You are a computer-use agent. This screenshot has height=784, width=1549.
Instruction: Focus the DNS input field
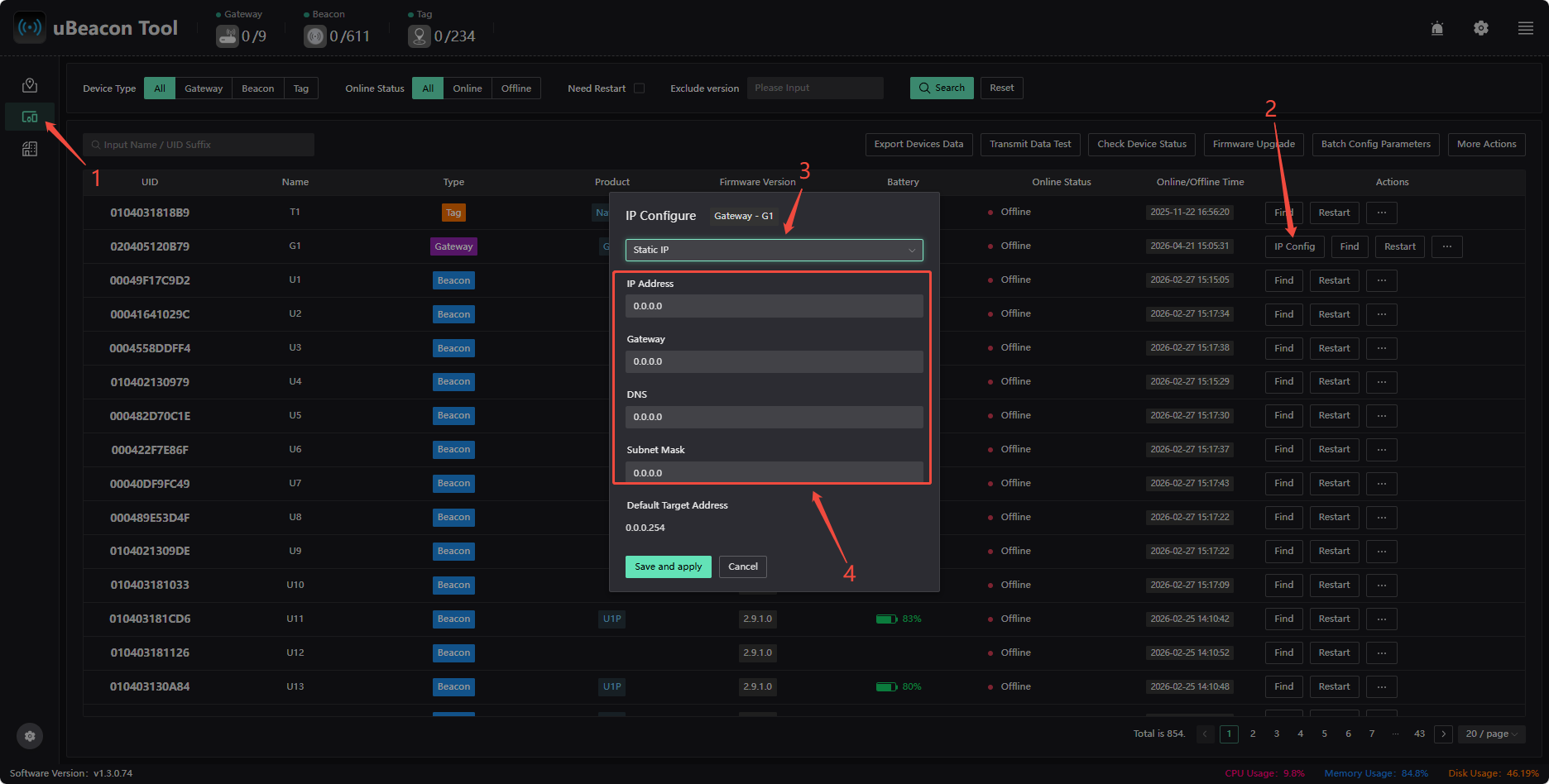pos(774,417)
